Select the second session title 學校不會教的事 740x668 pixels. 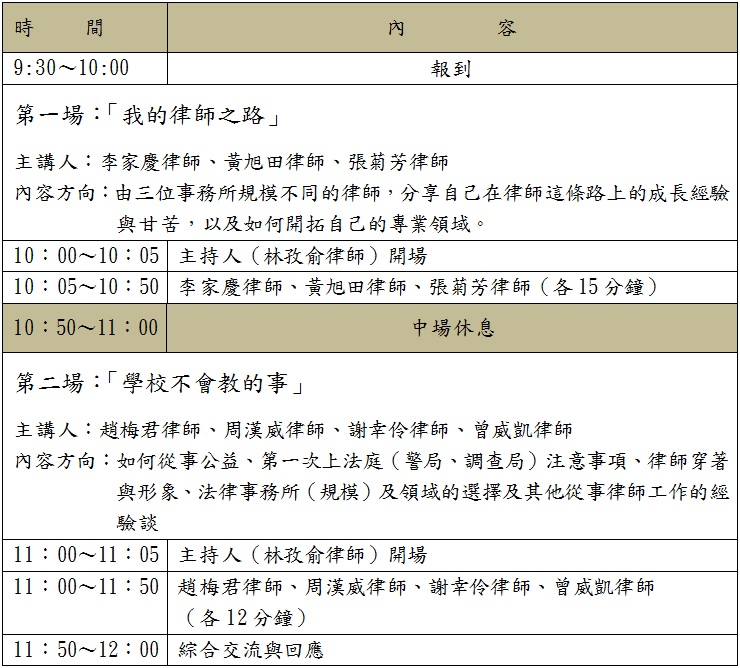point(160,383)
